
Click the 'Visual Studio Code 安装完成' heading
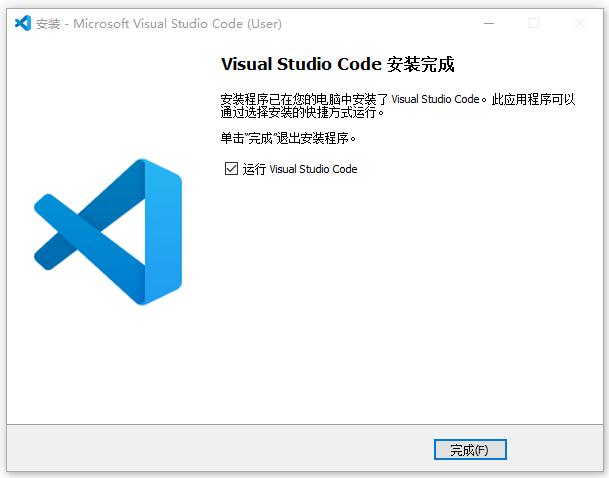click(338, 64)
